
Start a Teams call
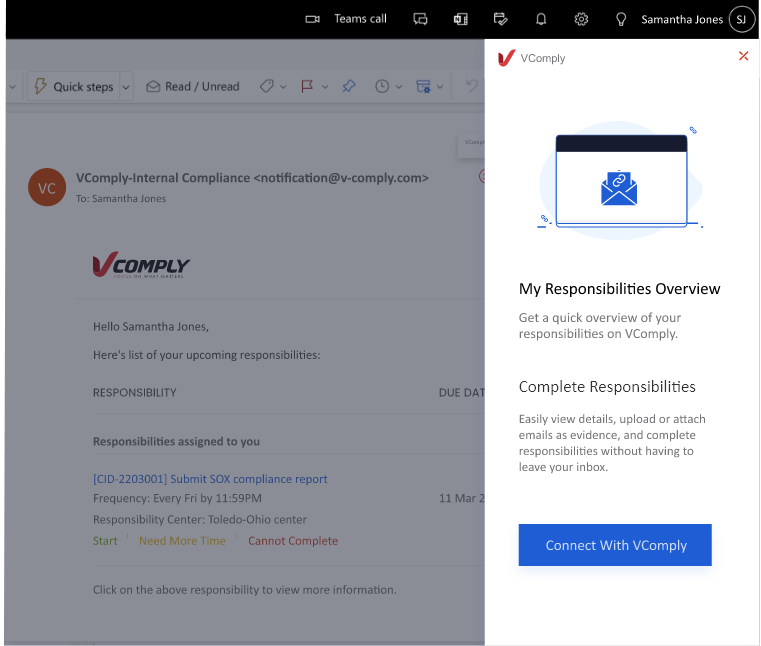[x=360, y=19]
